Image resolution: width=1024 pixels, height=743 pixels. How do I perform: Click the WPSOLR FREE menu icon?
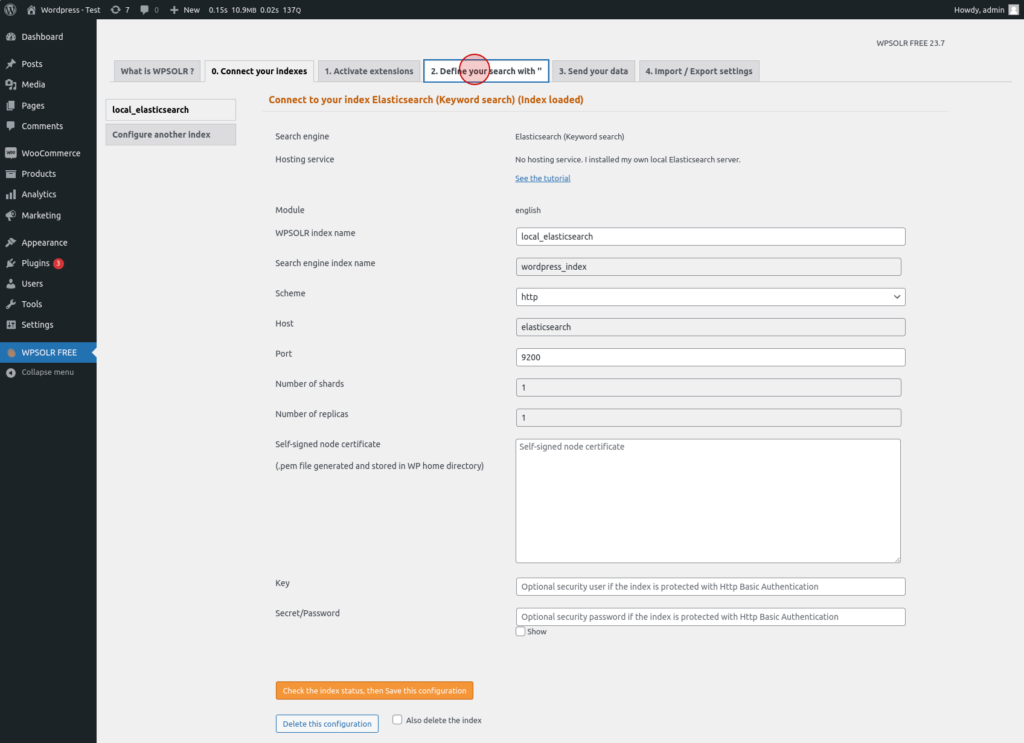coord(11,353)
